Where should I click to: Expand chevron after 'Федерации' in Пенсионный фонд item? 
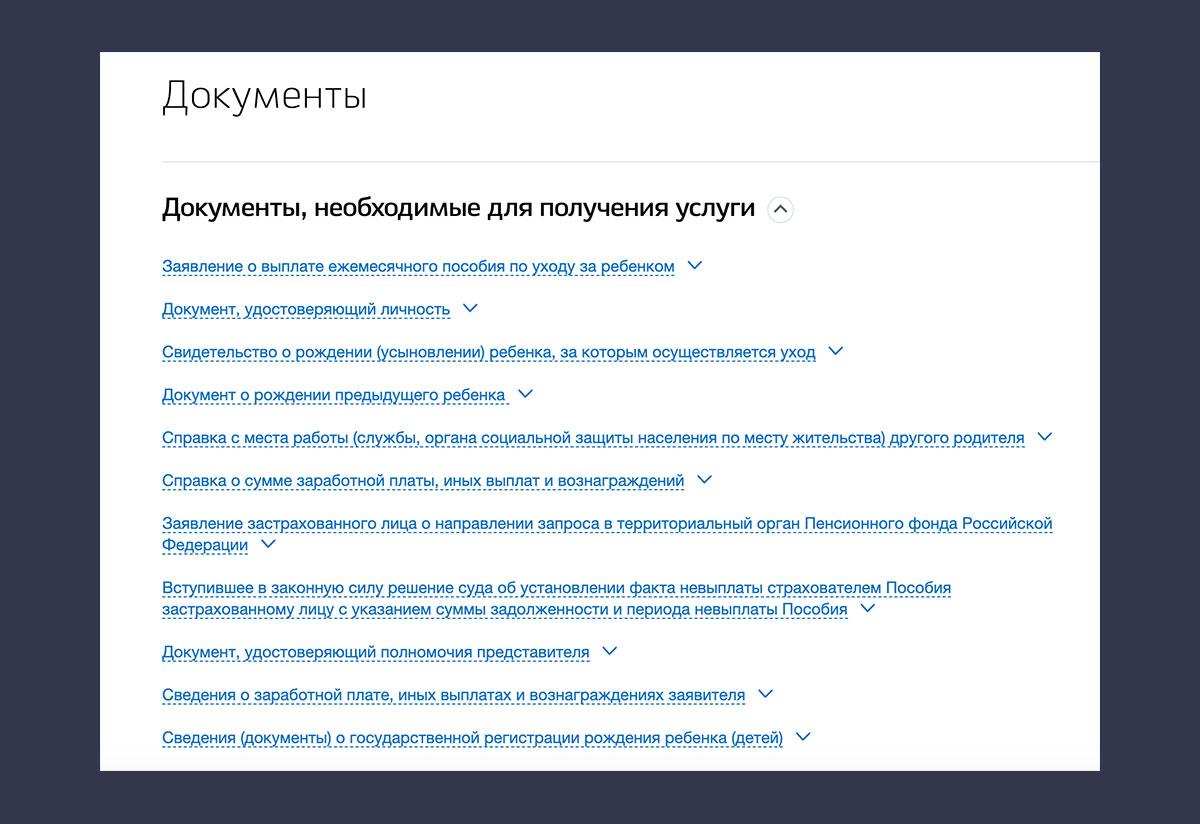point(268,545)
